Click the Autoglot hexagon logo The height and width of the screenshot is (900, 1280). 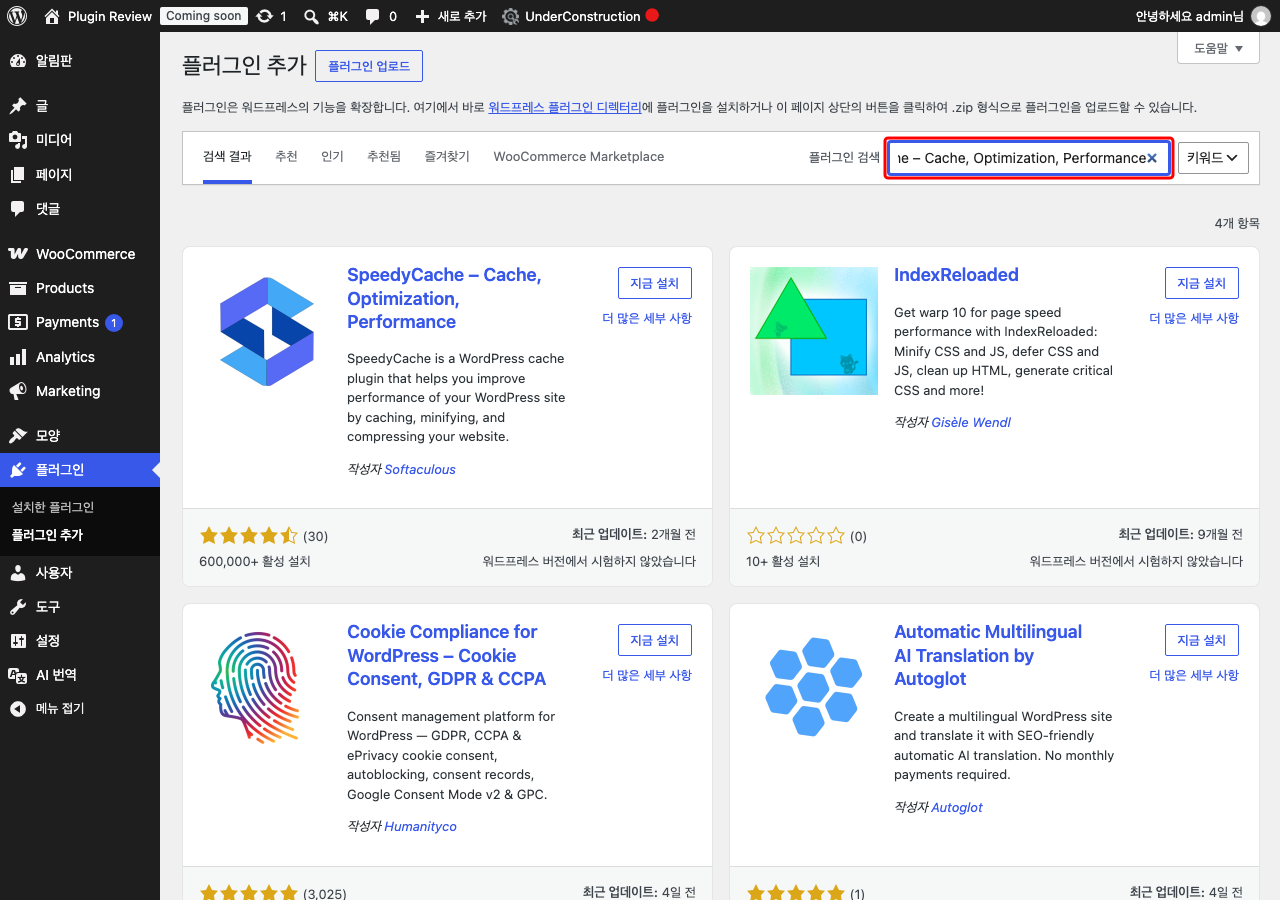tap(814, 688)
